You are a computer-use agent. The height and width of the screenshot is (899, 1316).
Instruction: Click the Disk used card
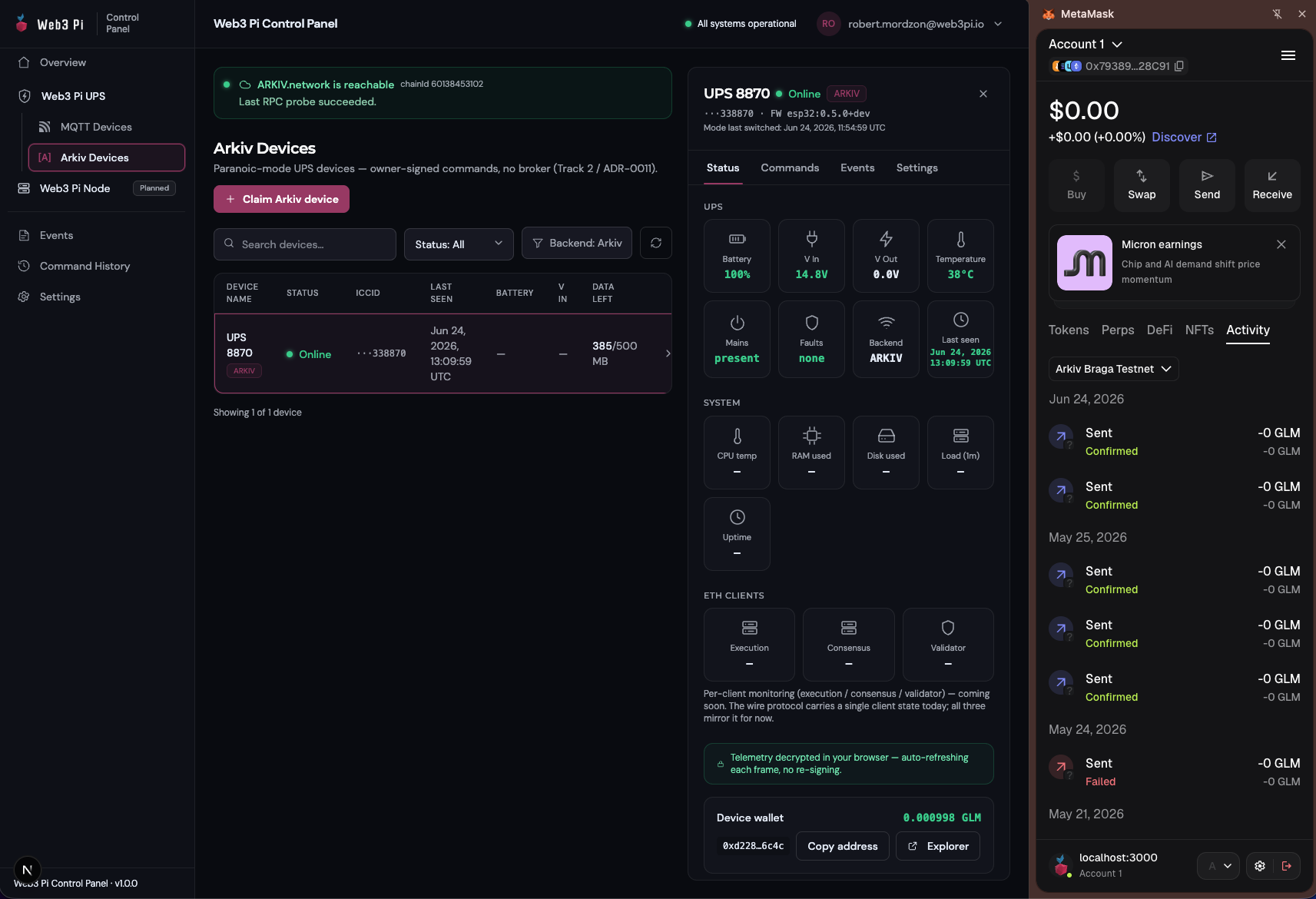coord(886,453)
